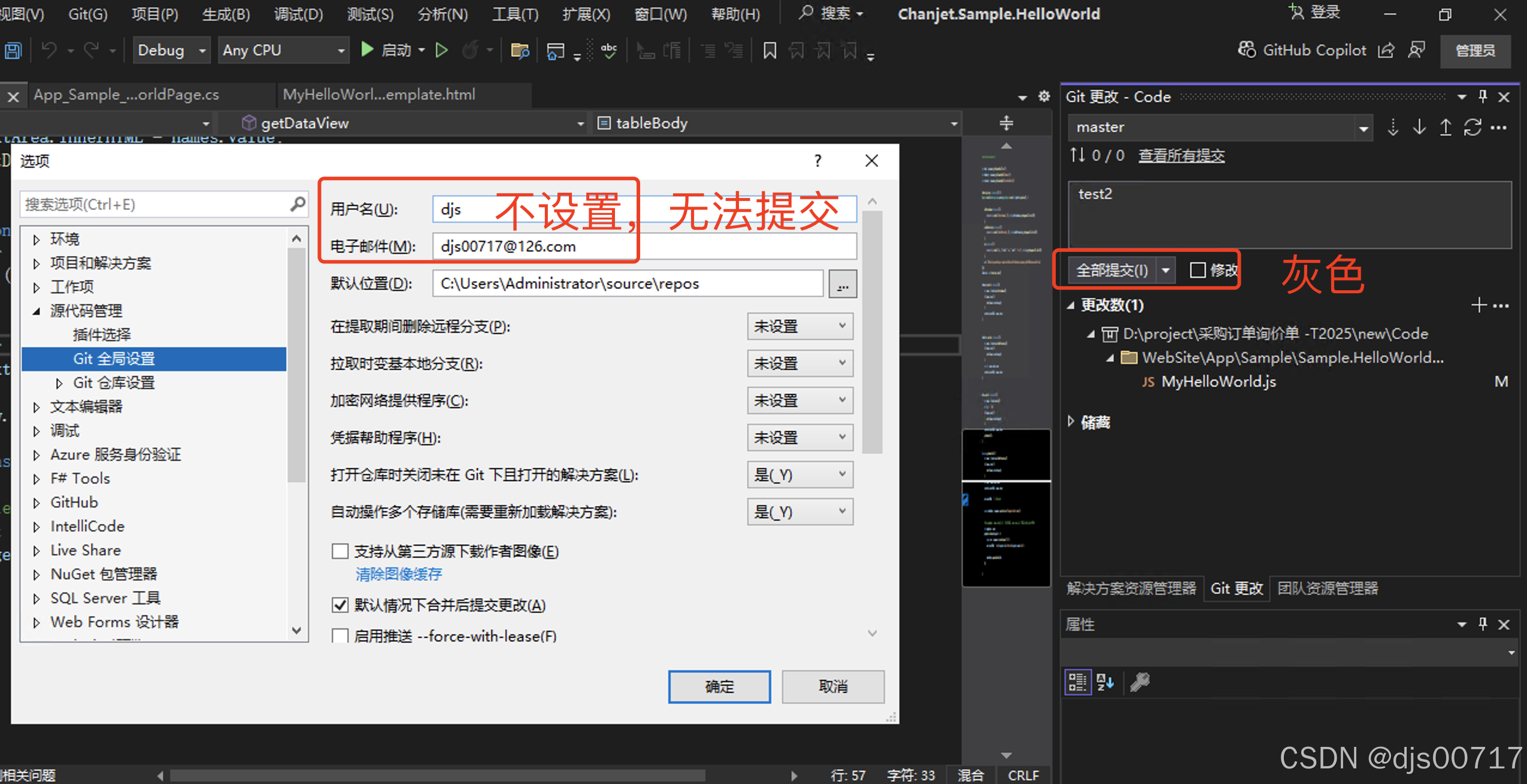Click stage all changes plus icon
The height and width of the screenshot is (784, 1527).
coord(1478,305)
